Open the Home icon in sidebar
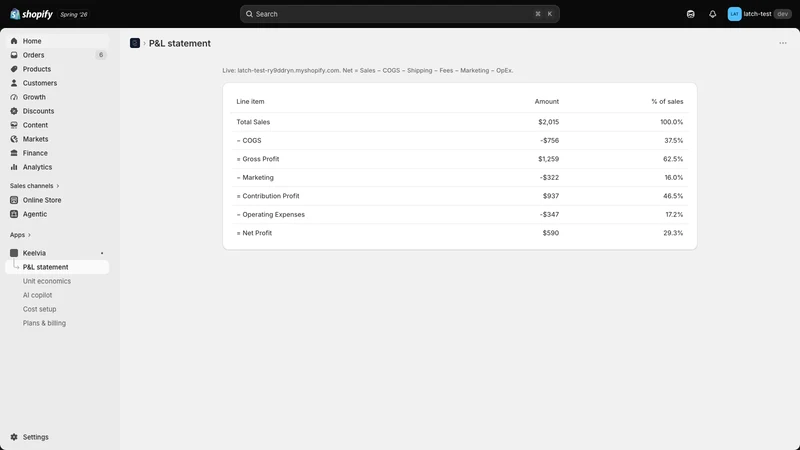This screenshot has width=800, height=450. click(x=14, y=41)
